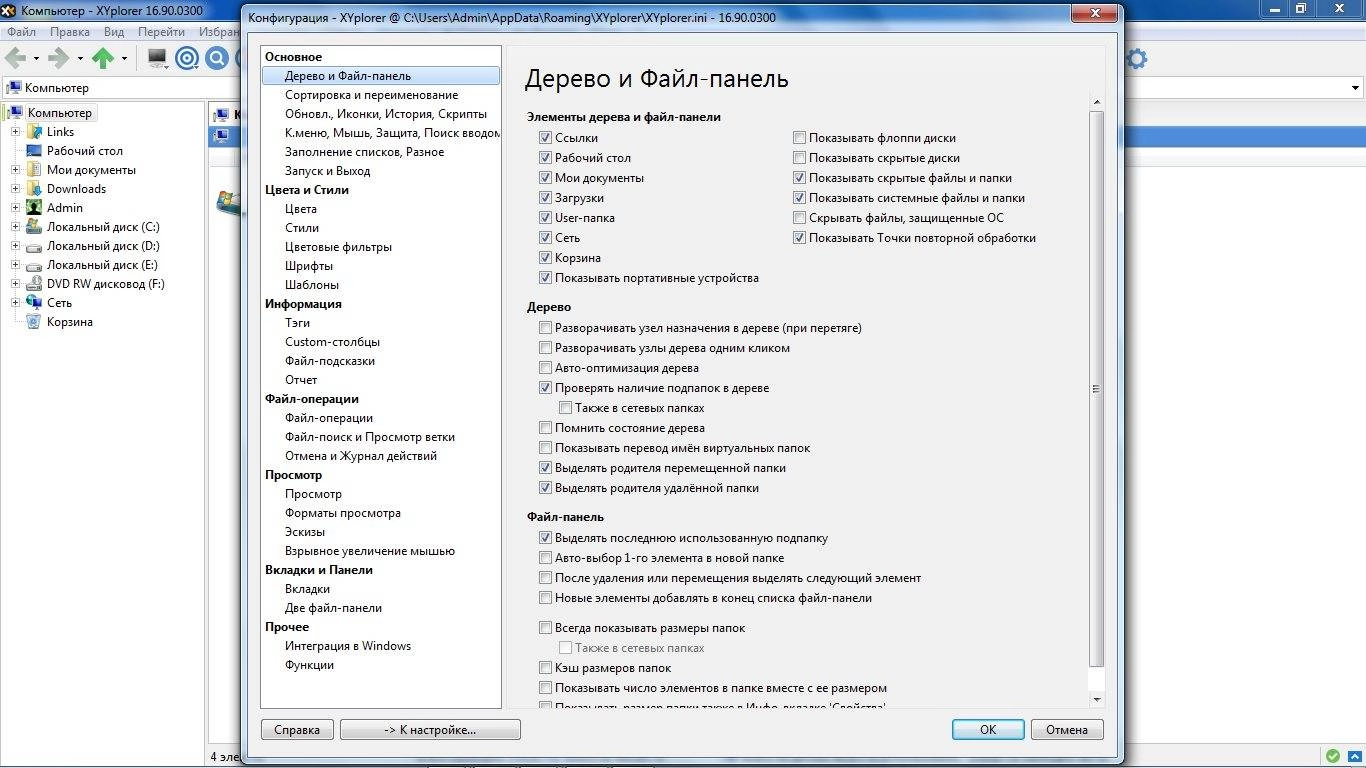1366x768 pixels.
Task: Toggle Всегда показывать размеры папок
Action: click(x=545, y=628)
